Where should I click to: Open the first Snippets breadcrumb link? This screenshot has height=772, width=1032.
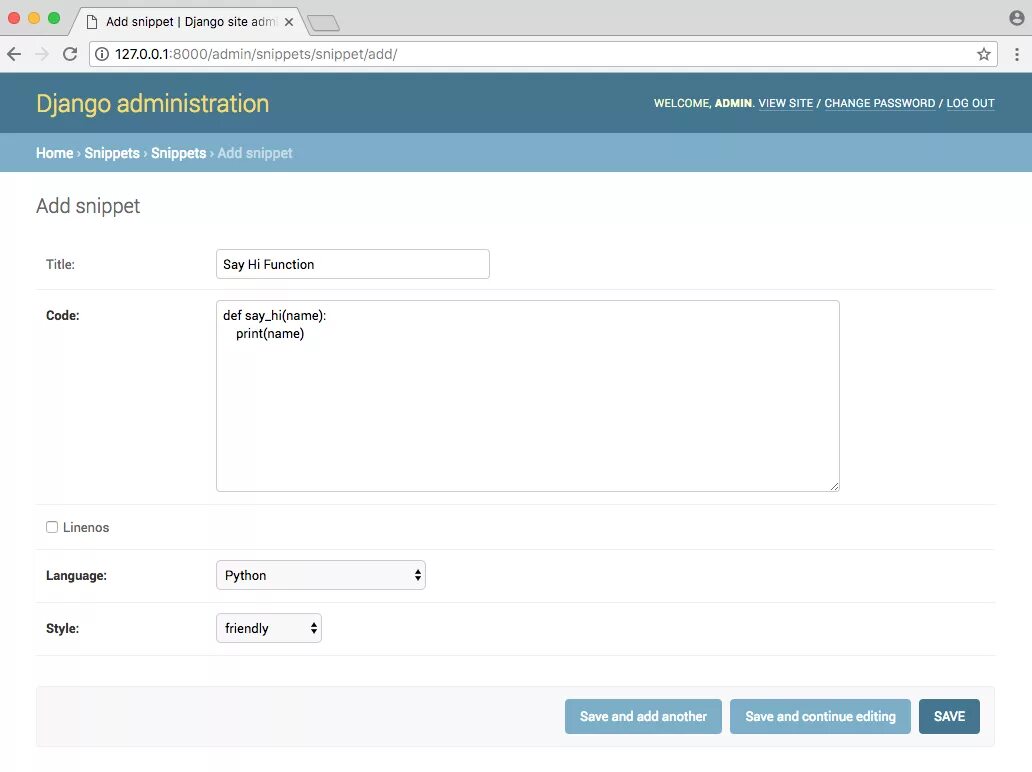click(112, 153)
